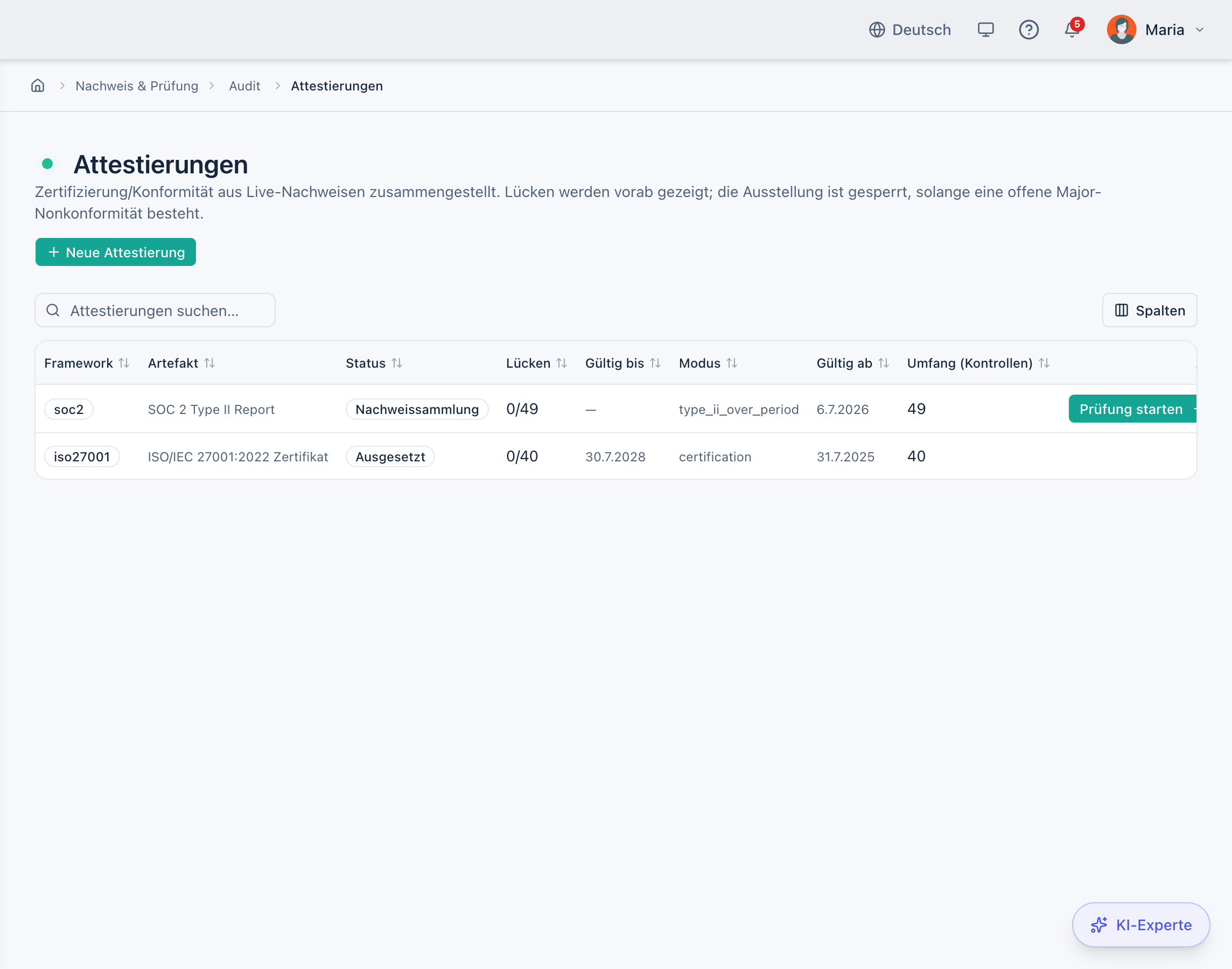This screenshot has width=1232, height=969.
Task: Click the 31.7.2025 Gültig ab date
Action: 845,457
